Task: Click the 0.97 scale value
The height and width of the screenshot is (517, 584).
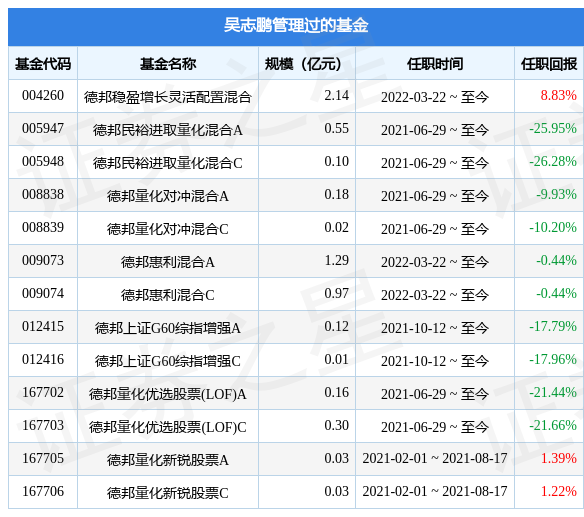Action: [x=336, y=294]
